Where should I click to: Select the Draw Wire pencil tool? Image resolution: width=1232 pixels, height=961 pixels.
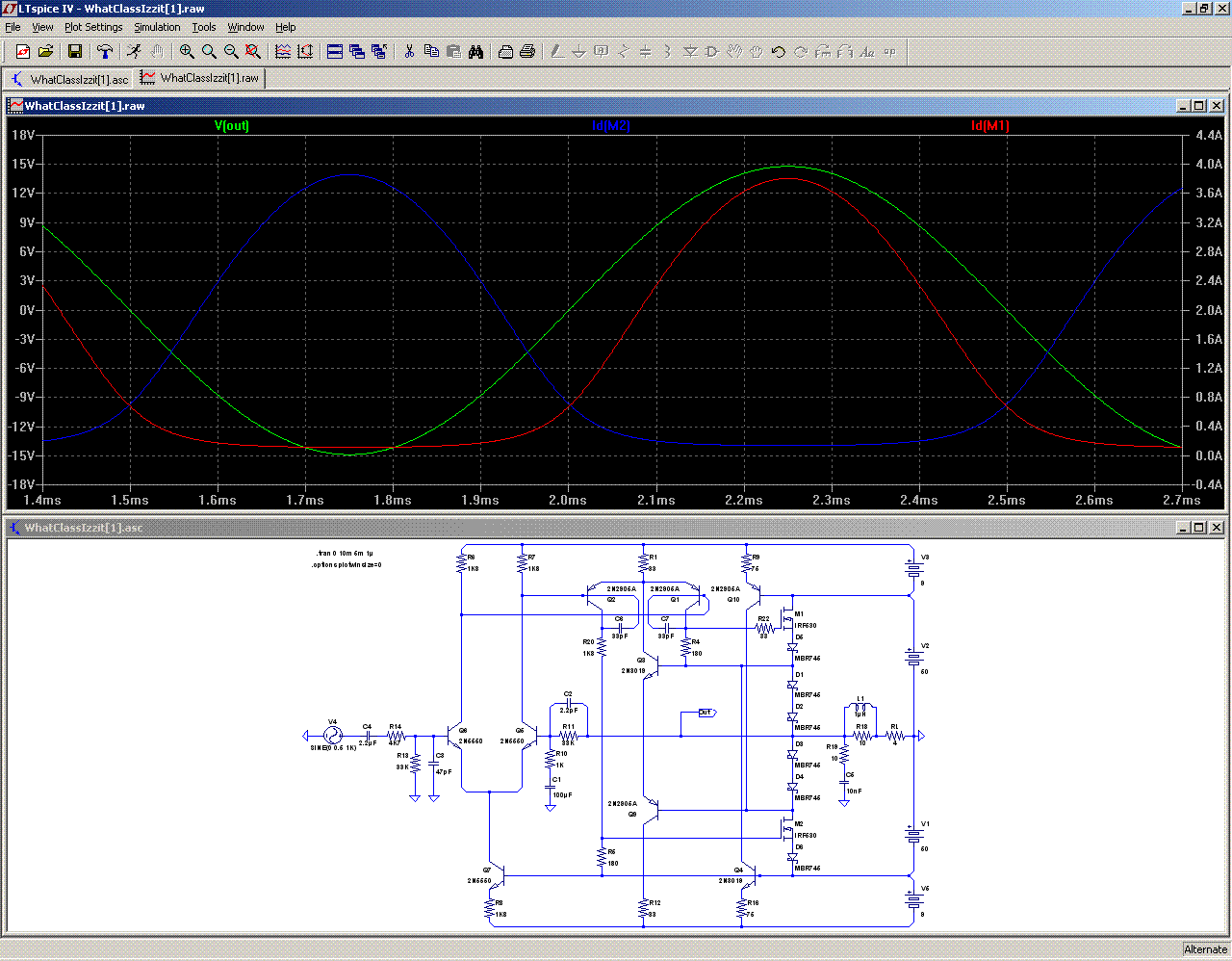coord(557,52)
